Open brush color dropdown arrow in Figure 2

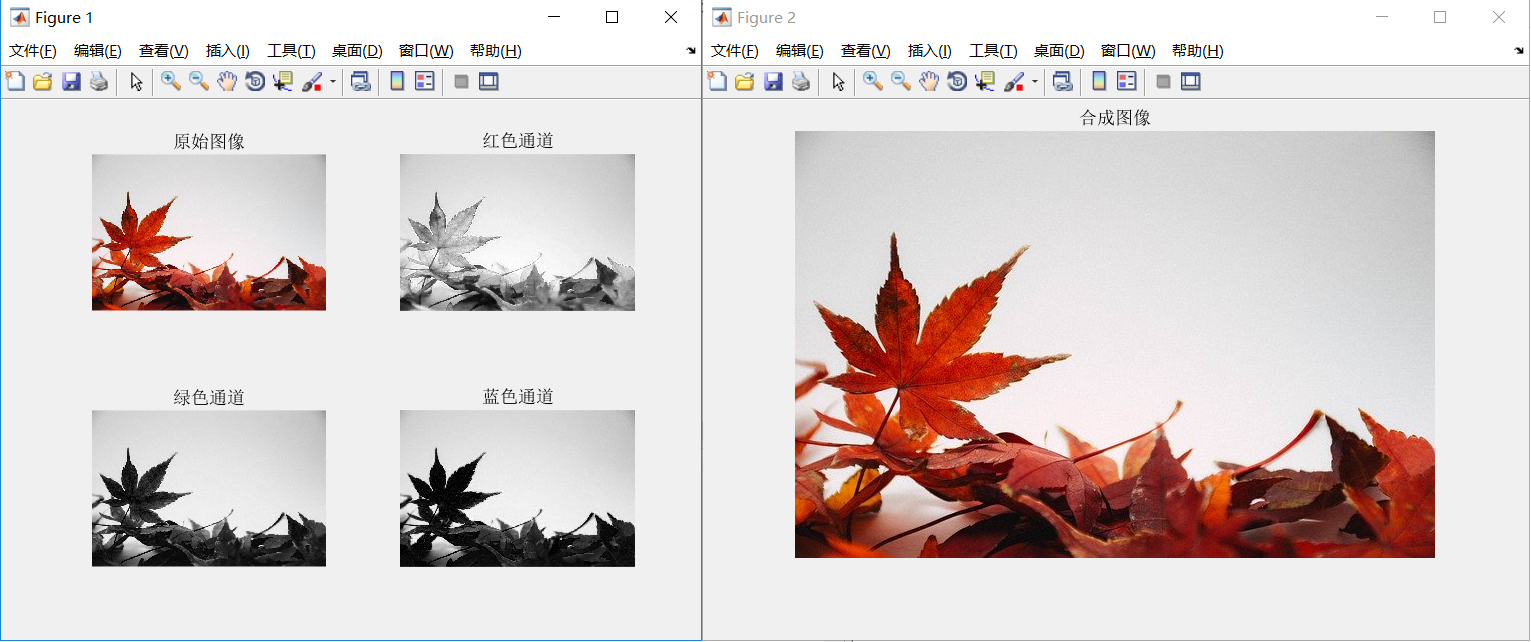click(1035, 82)
